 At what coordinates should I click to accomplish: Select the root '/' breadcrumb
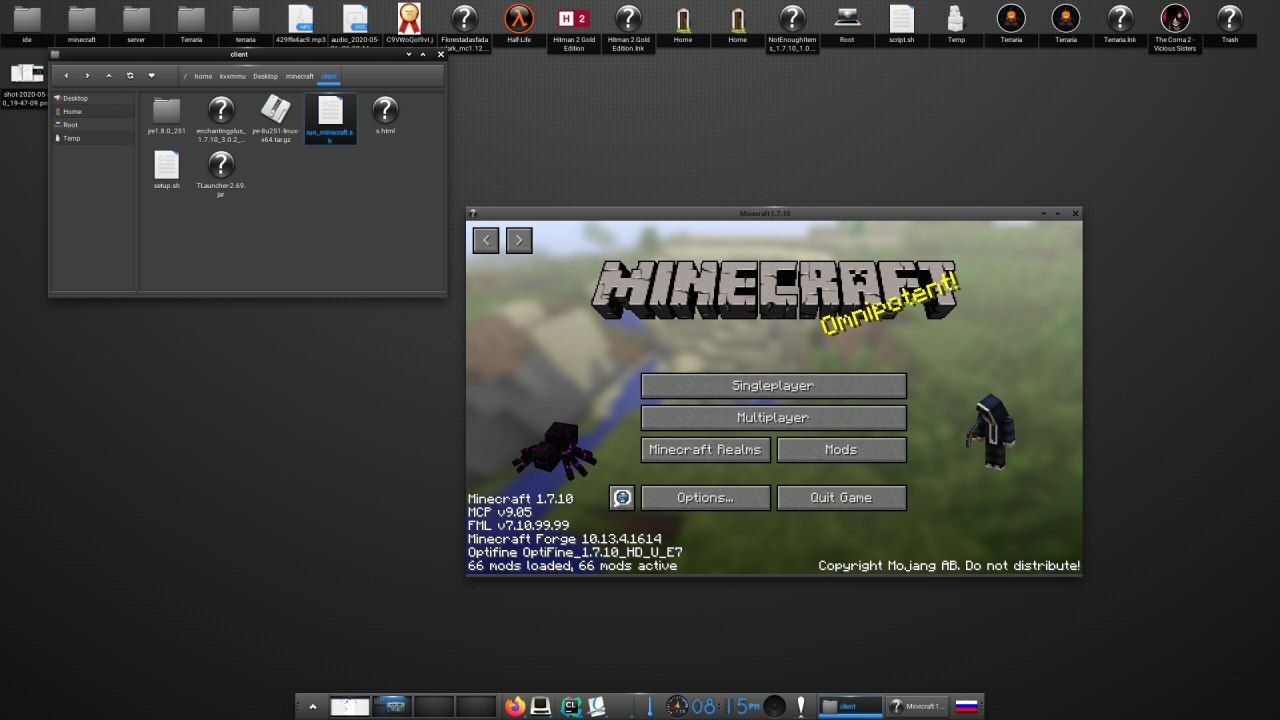click(185, 76)
